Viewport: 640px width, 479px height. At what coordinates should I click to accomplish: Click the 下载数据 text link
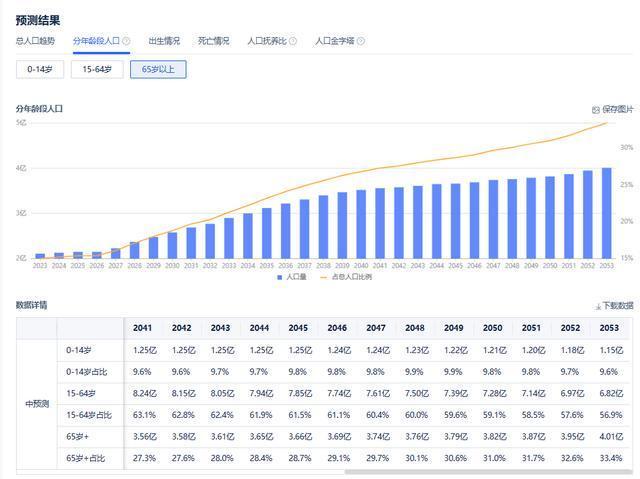(618, 306)
